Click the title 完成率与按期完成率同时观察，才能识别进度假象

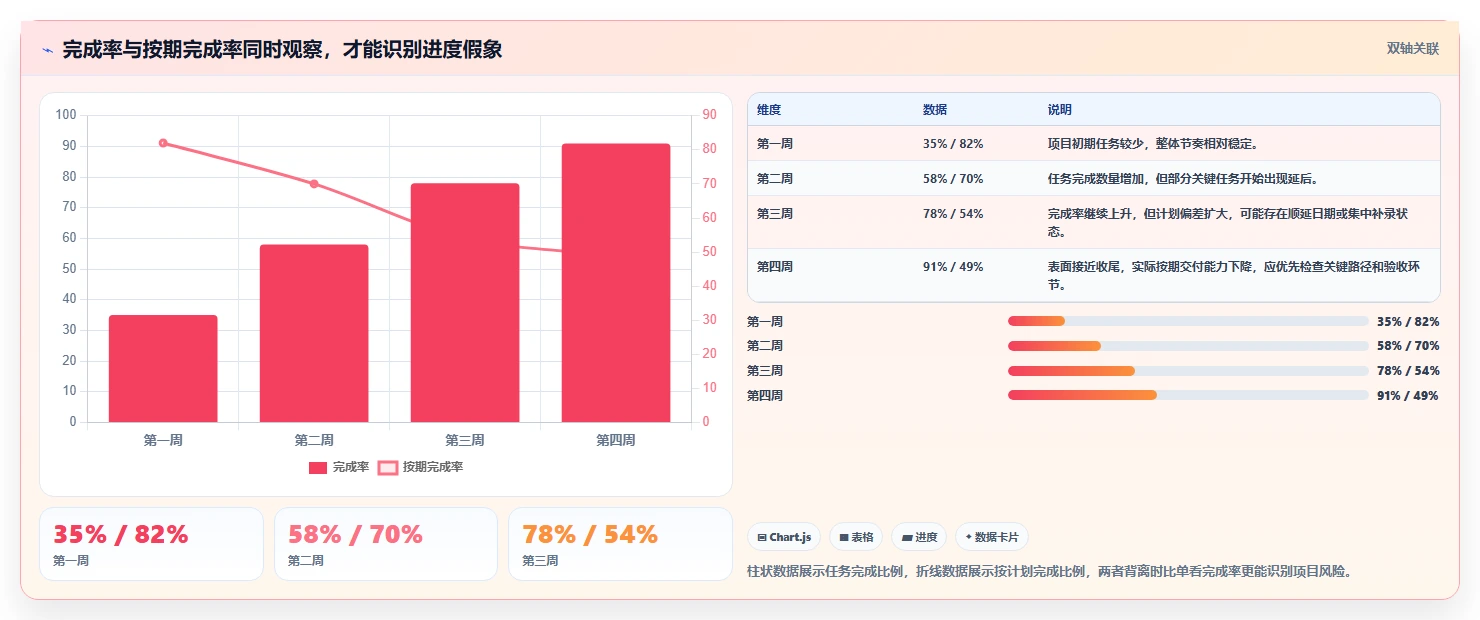pos(282,49)
